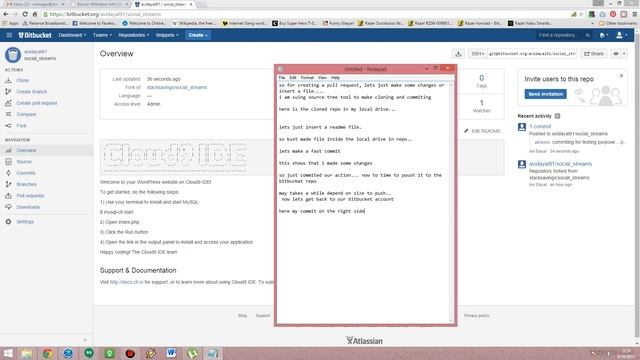The height and width of the screenshot is (360, 640).
Task: Click the download repository icon button
Action: [458, 53]
